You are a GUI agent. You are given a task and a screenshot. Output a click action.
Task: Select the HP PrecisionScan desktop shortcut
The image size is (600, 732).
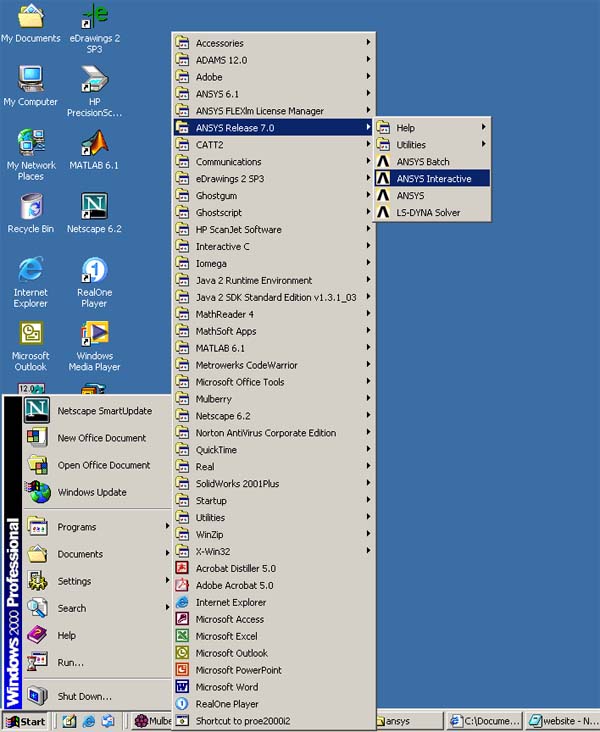(x=94, y=91)
